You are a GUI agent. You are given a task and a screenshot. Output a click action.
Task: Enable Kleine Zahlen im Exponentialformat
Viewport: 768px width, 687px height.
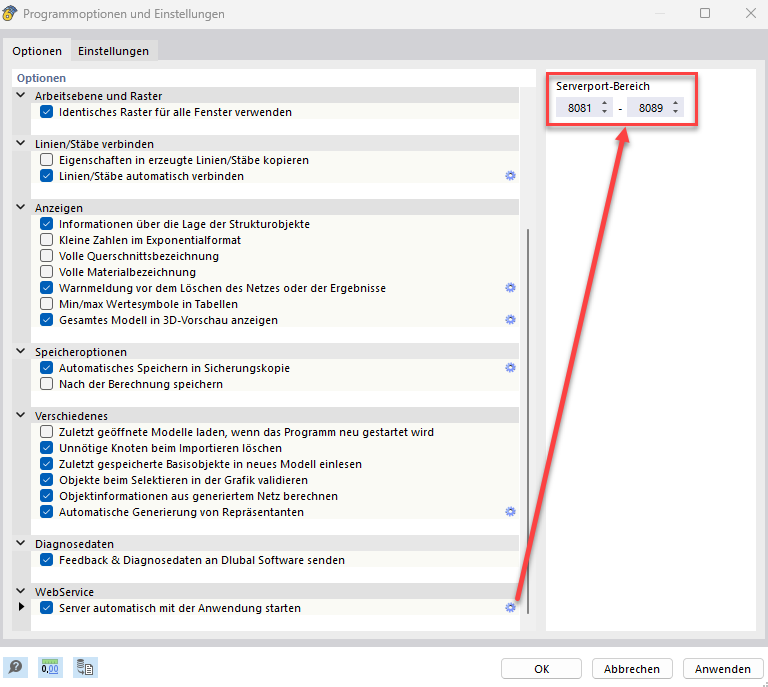pos(47,240)
